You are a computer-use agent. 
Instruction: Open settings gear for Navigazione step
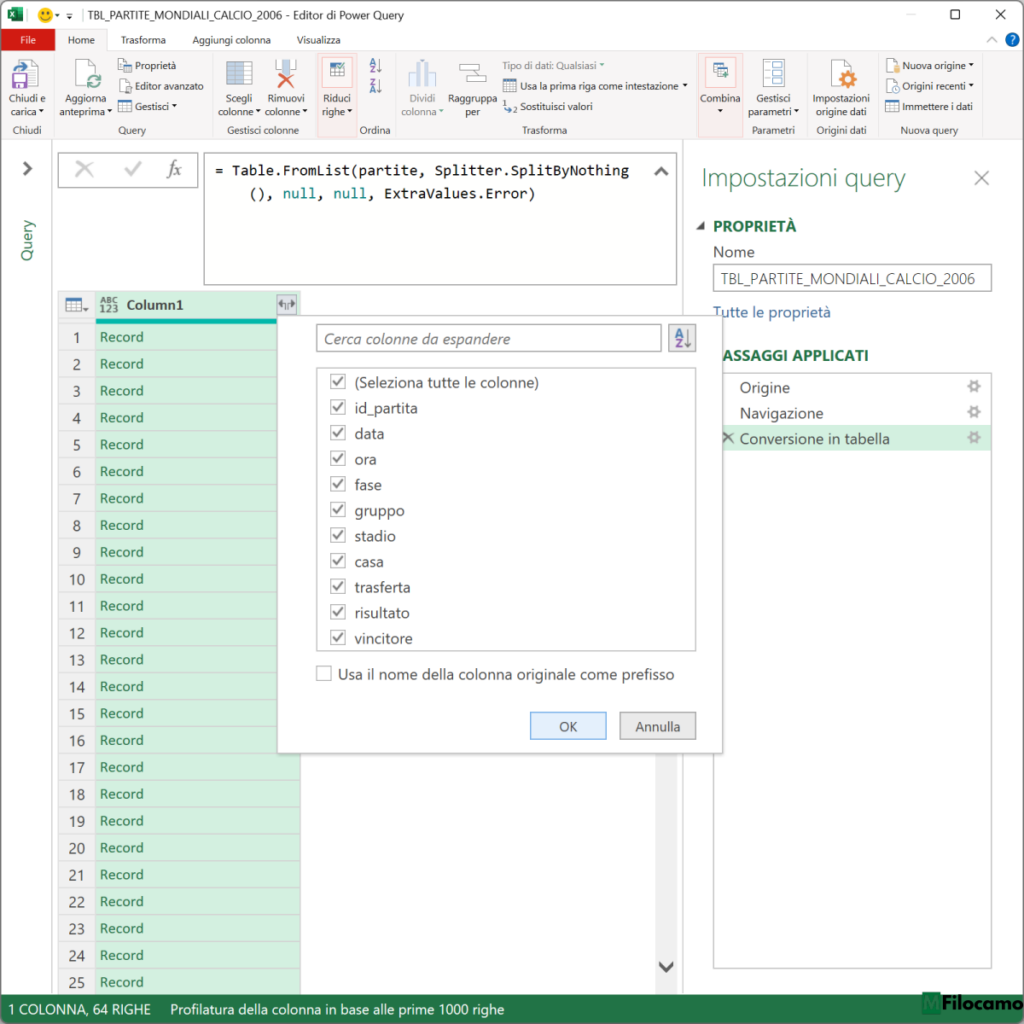(974, 412)
